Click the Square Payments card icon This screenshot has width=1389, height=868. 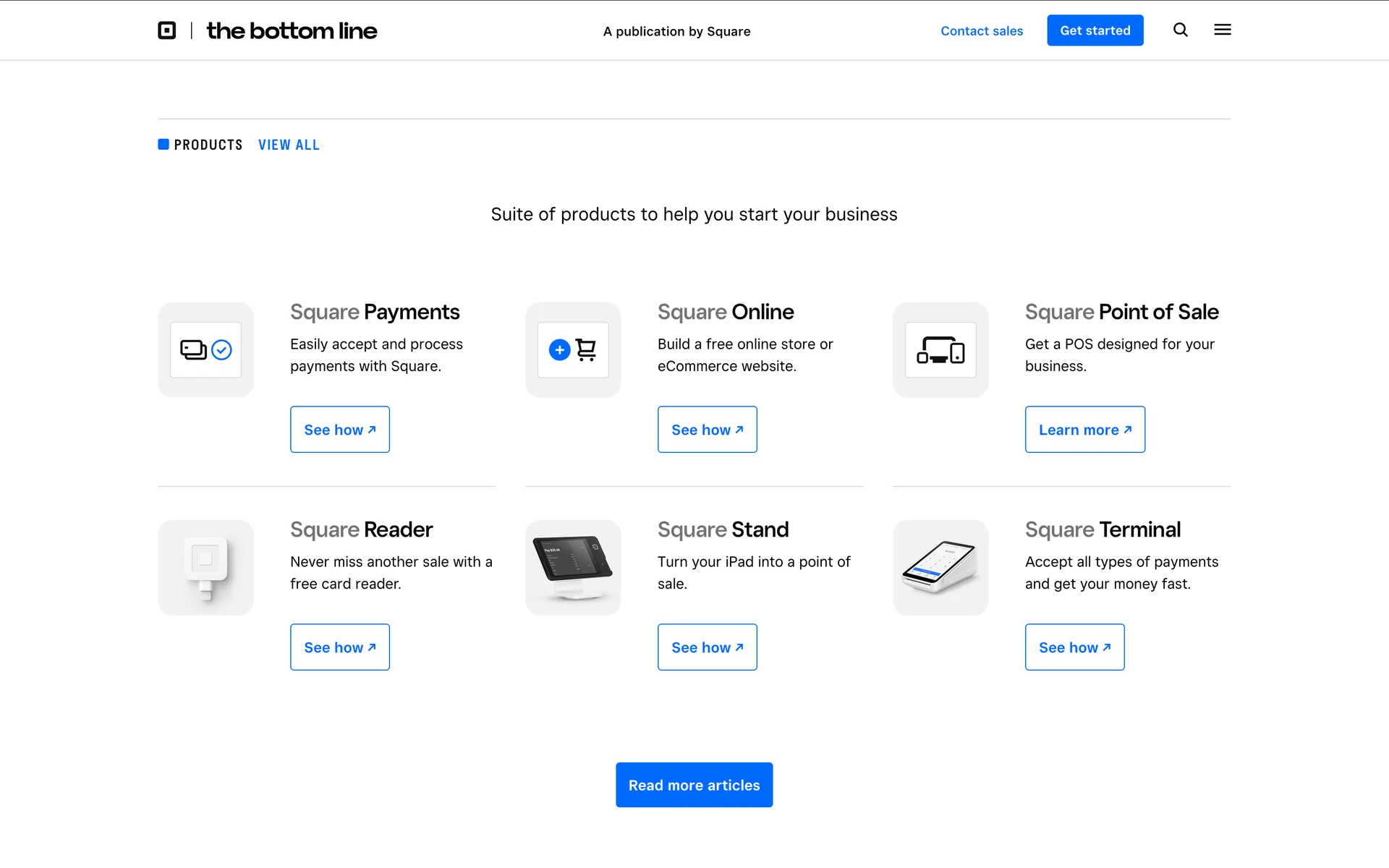[205, 350]
